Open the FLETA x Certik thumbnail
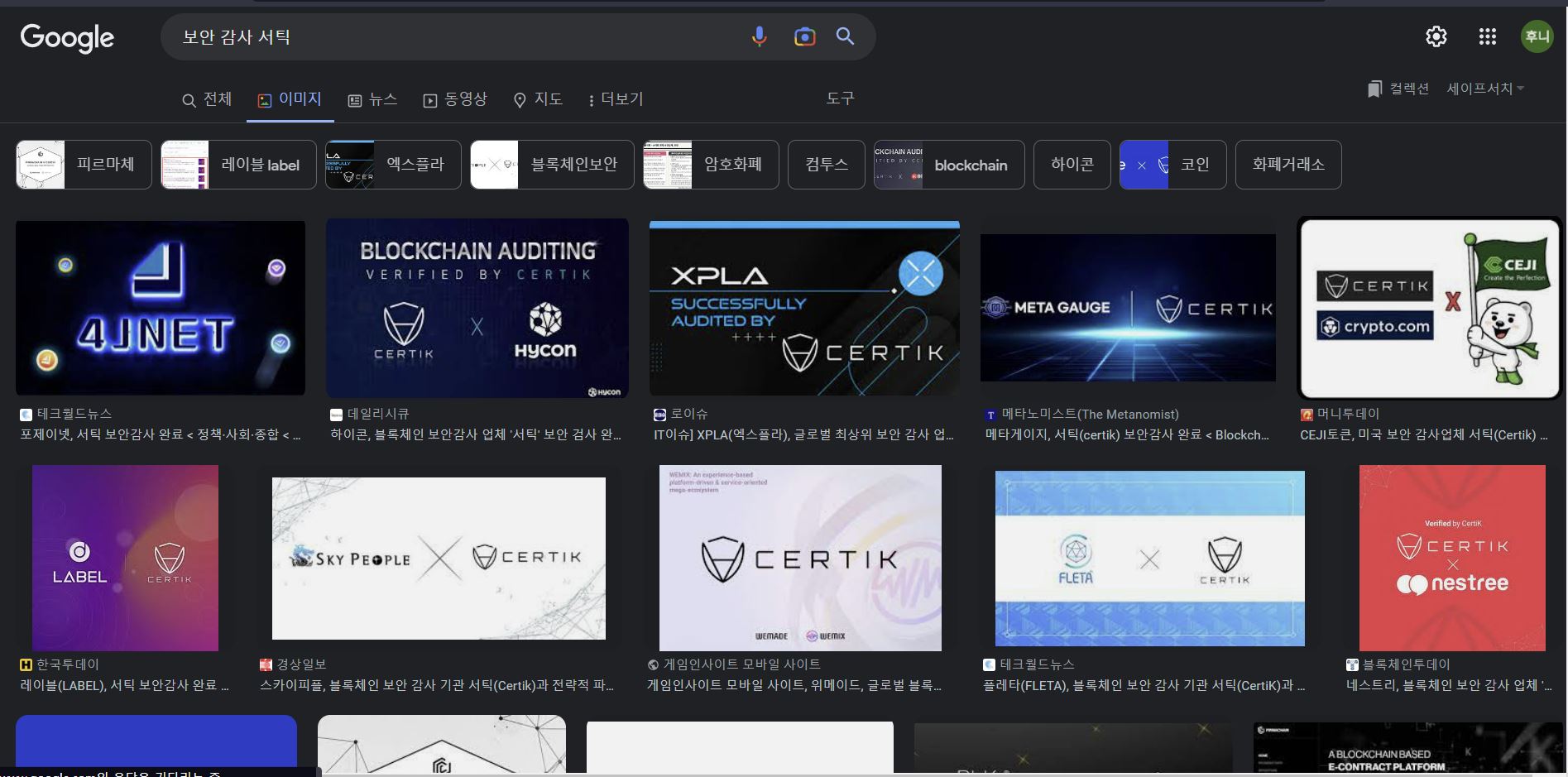Image resolution: width=1568 pixels, height=777 pixels. click(1149, 559)
